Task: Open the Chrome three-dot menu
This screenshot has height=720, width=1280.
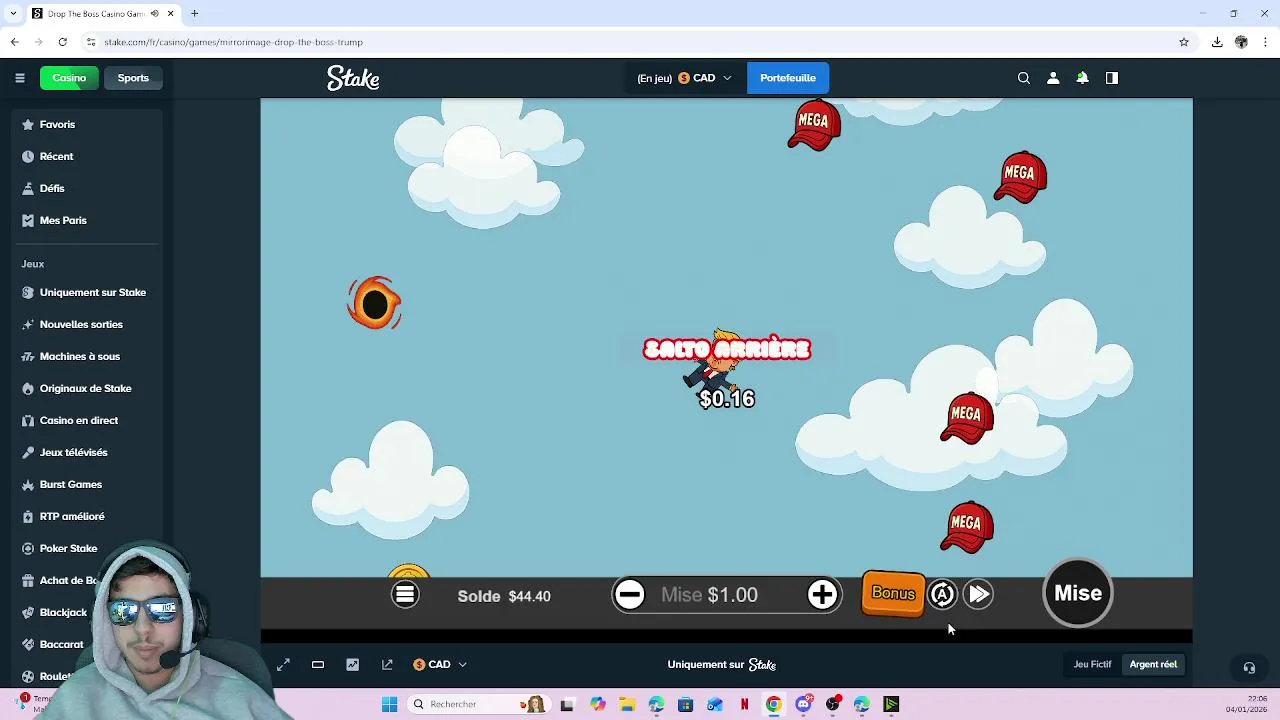Action: point(1266,42)
